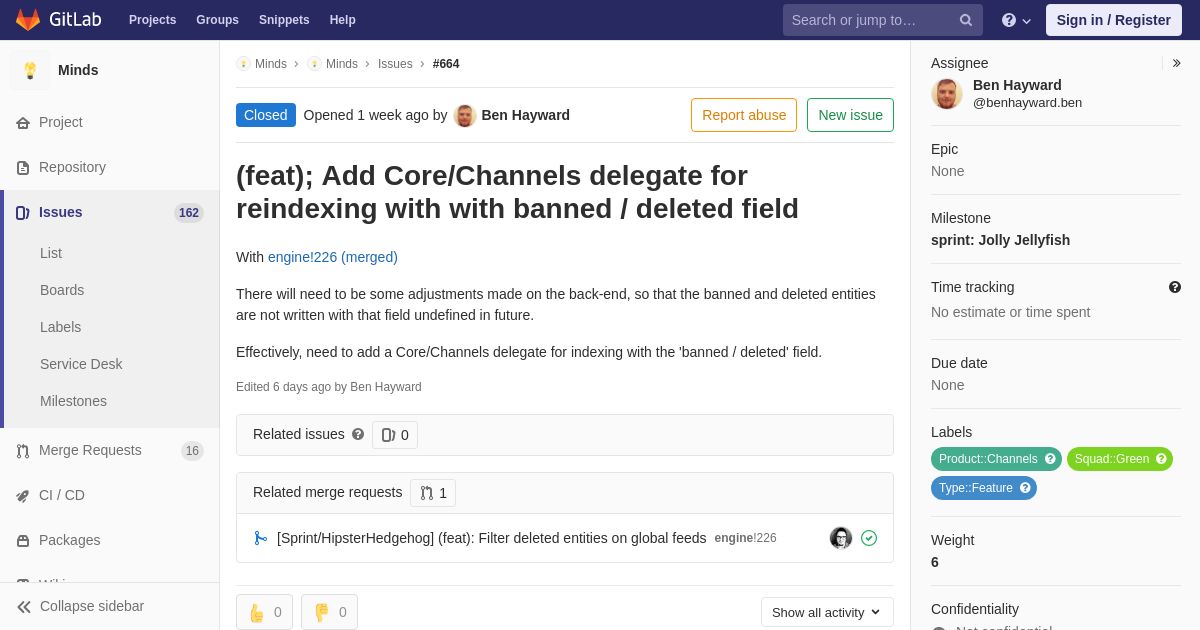This screenshot has height=630, width=1200.
Task: Click the Sign in / Register button
Action: click(1113, 20)
